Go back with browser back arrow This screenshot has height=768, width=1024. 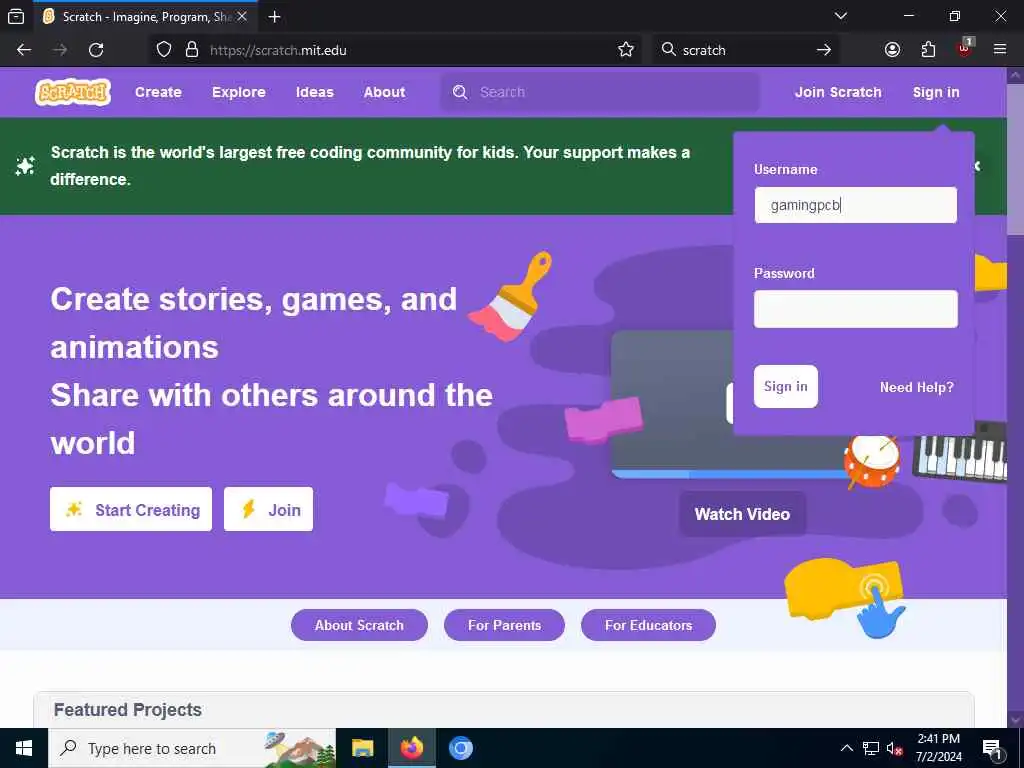(x=24, y=50)
